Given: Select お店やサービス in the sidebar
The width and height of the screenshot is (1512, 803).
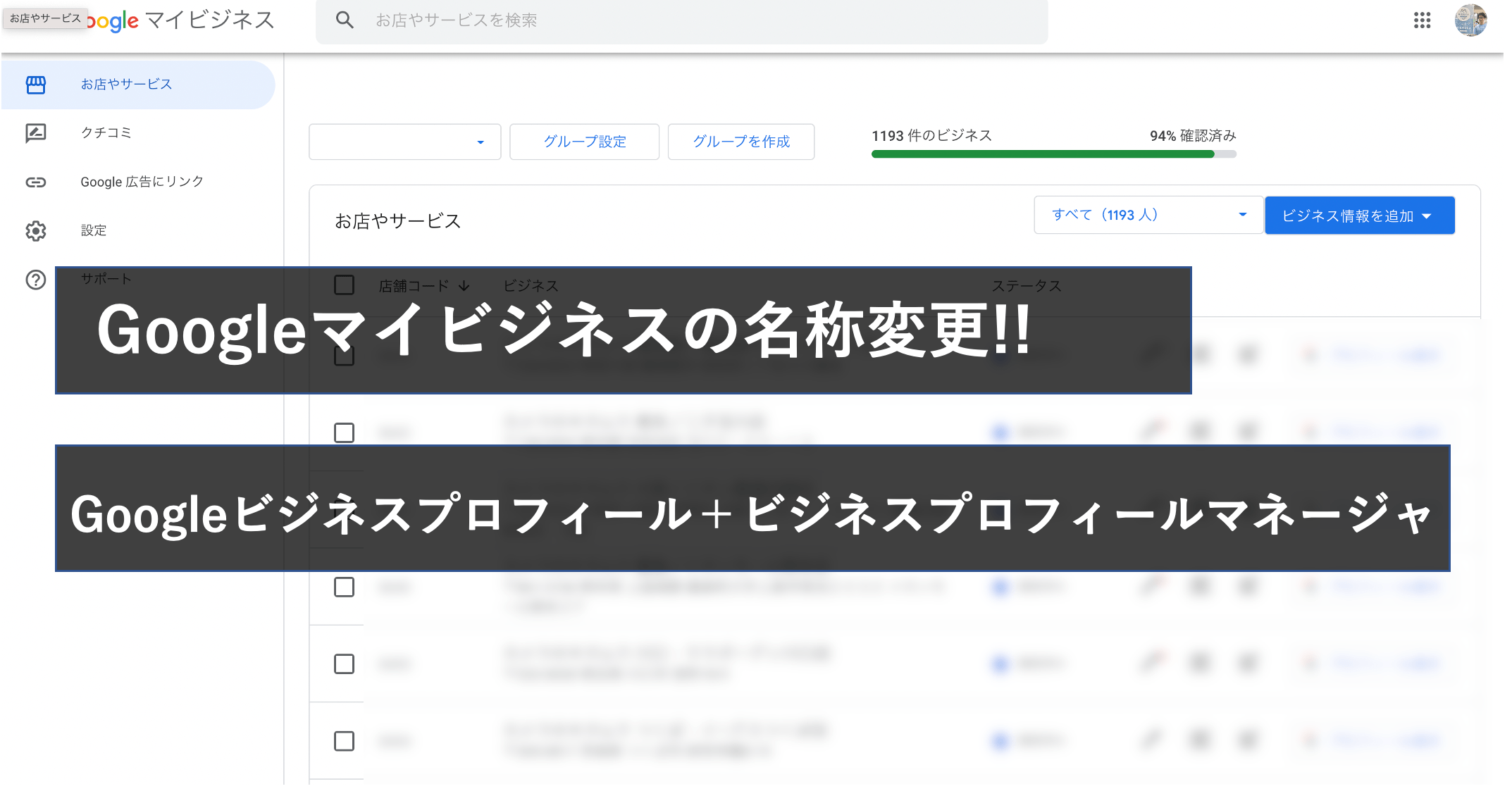Looking at the screenshot, I should pyautogui.click(x=125, y=84).
